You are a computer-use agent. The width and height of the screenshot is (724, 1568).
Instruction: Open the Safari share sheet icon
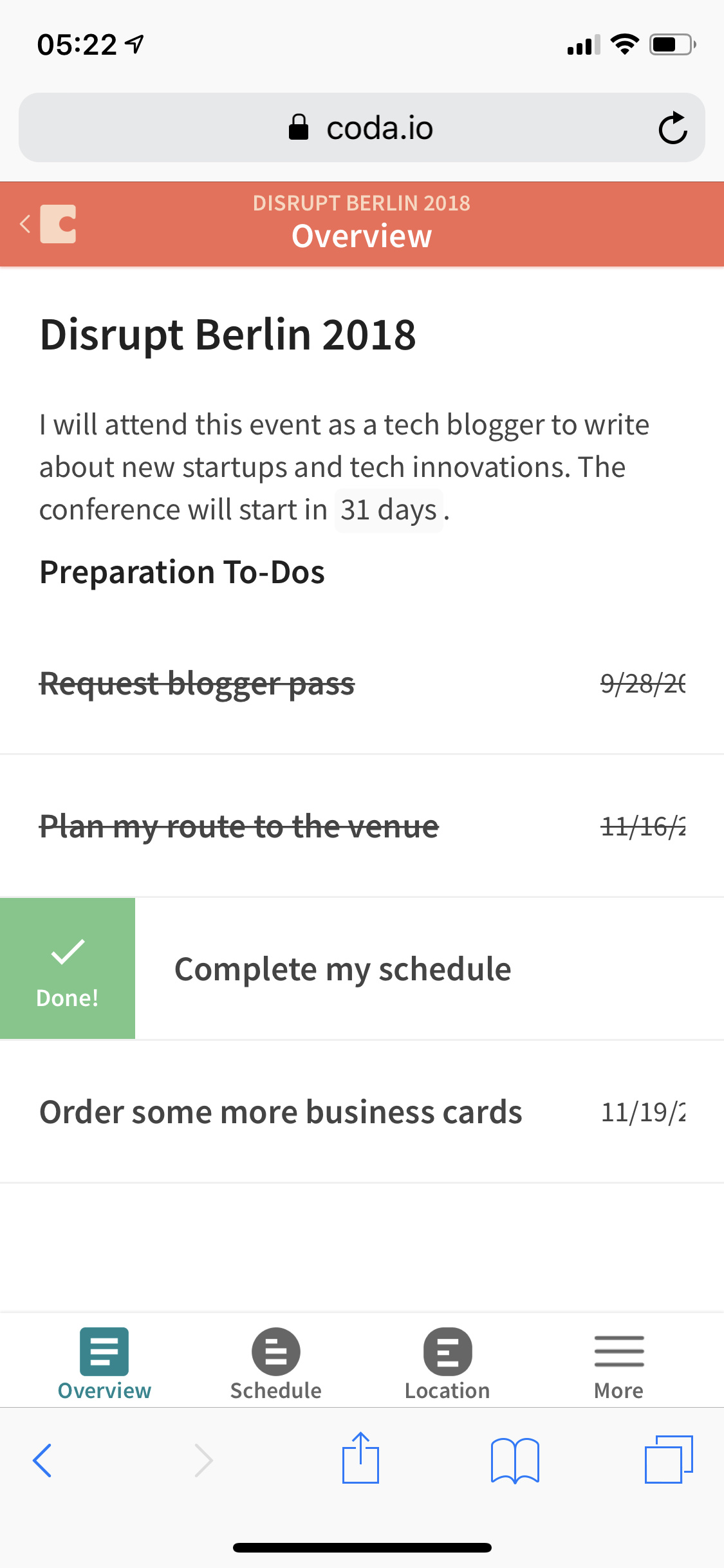[x=360, y=1459]
